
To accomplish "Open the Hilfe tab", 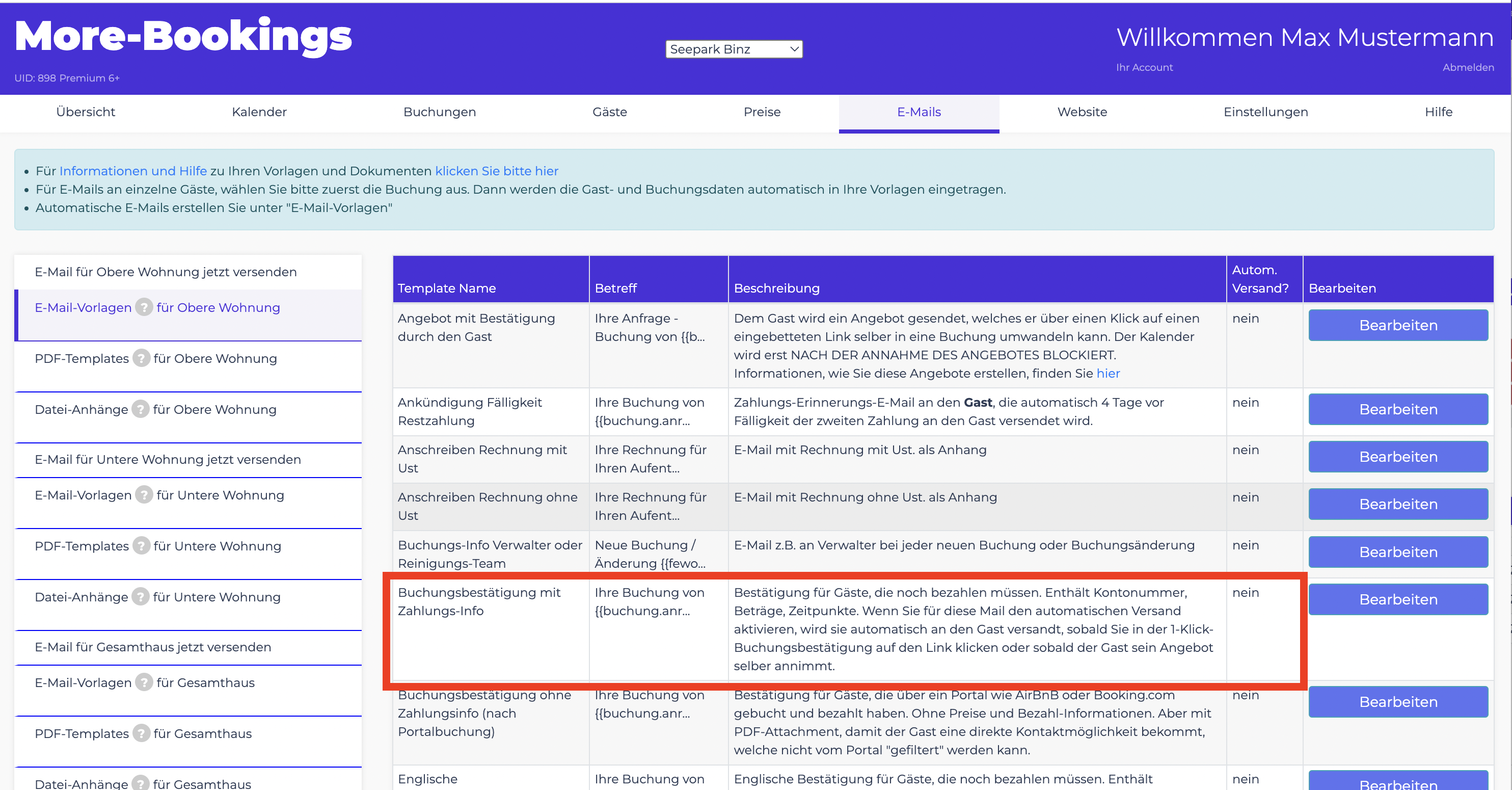I will coord(1438,112).
